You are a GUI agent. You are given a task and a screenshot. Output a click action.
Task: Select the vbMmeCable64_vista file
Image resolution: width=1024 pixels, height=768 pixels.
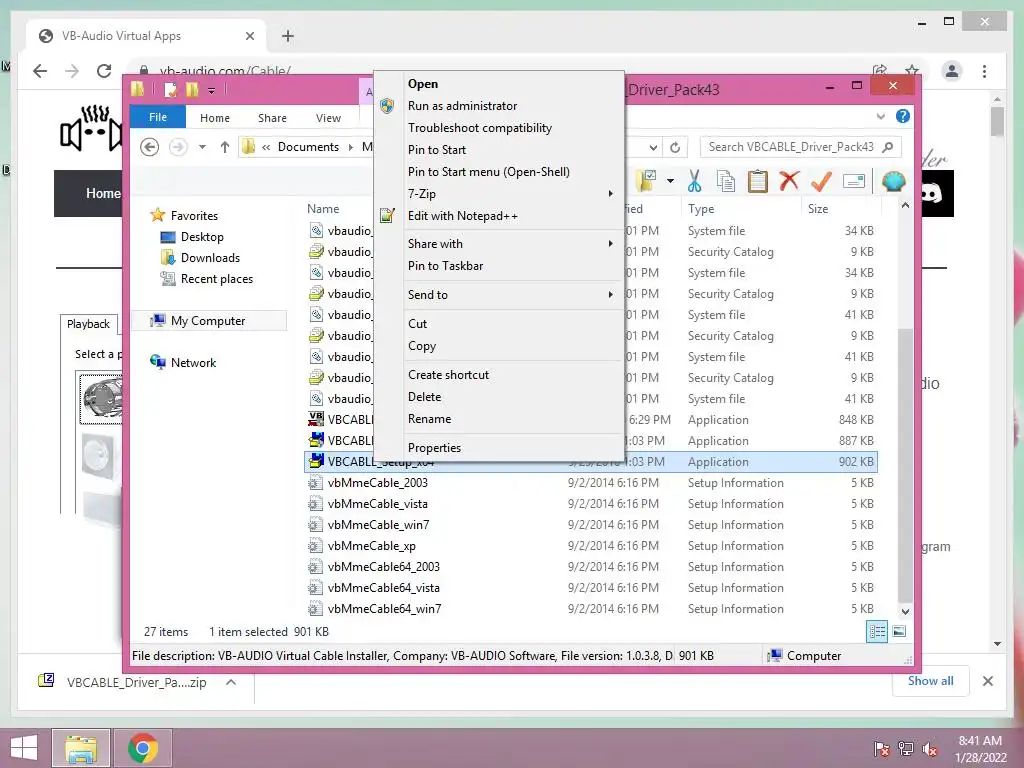tap(591, 588)
